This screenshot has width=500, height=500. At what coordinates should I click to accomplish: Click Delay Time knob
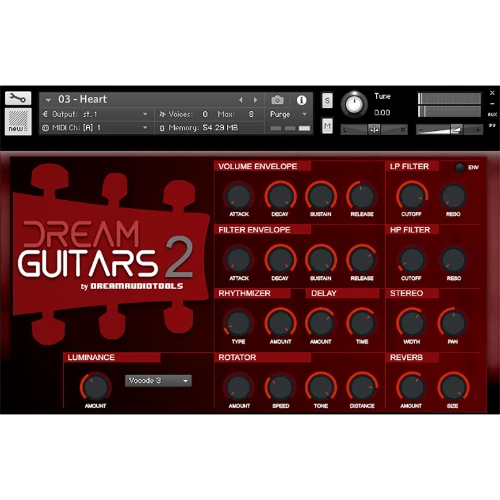click(x=362, y=323)
